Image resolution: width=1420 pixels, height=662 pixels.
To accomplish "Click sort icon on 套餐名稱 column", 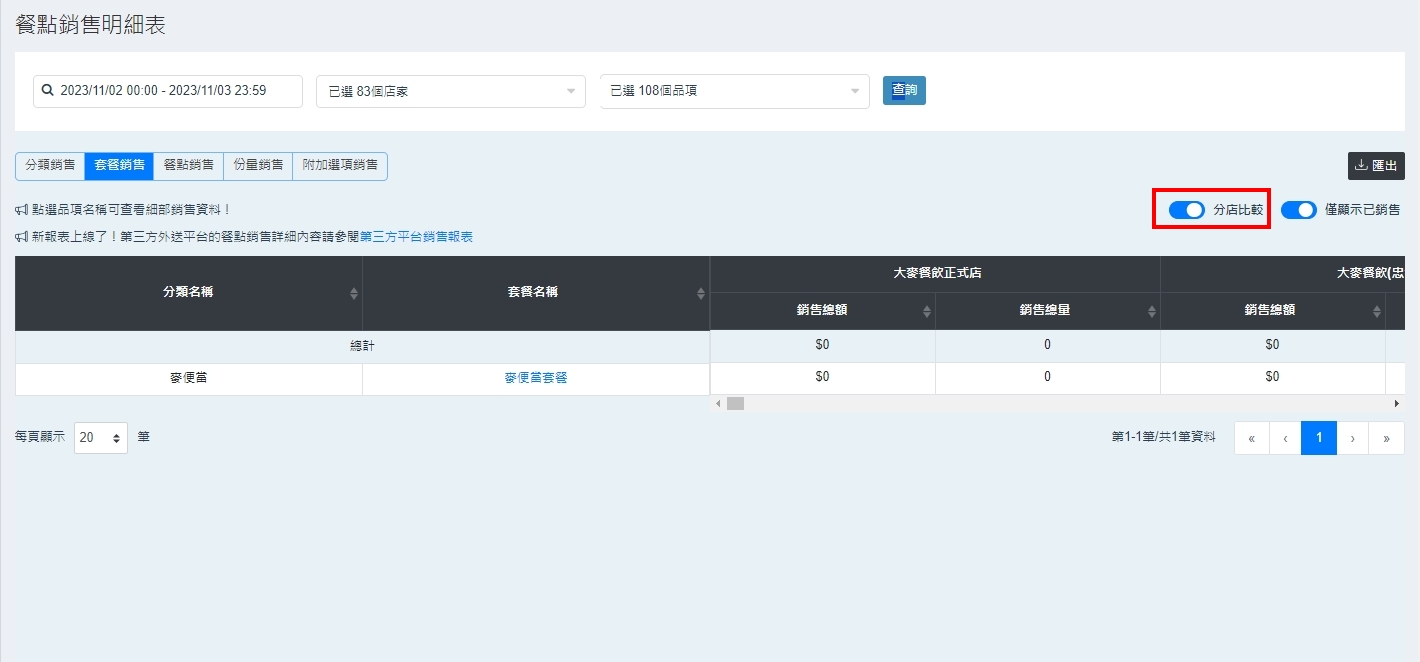I will (701, 293).
